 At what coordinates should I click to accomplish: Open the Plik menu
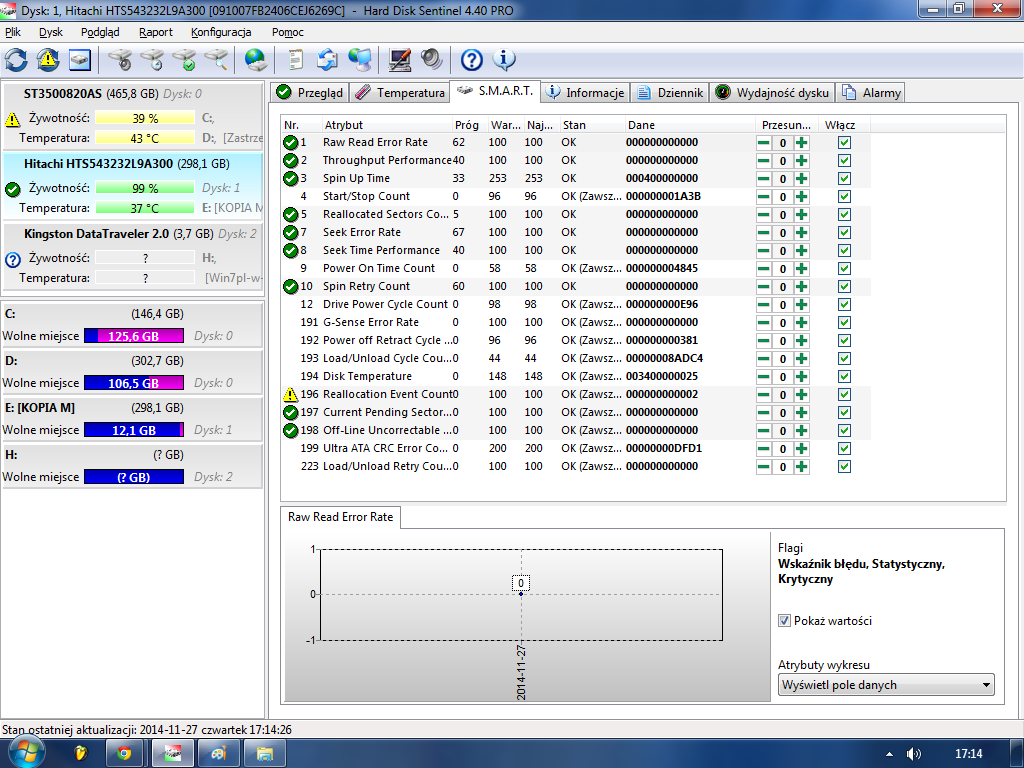13,32
